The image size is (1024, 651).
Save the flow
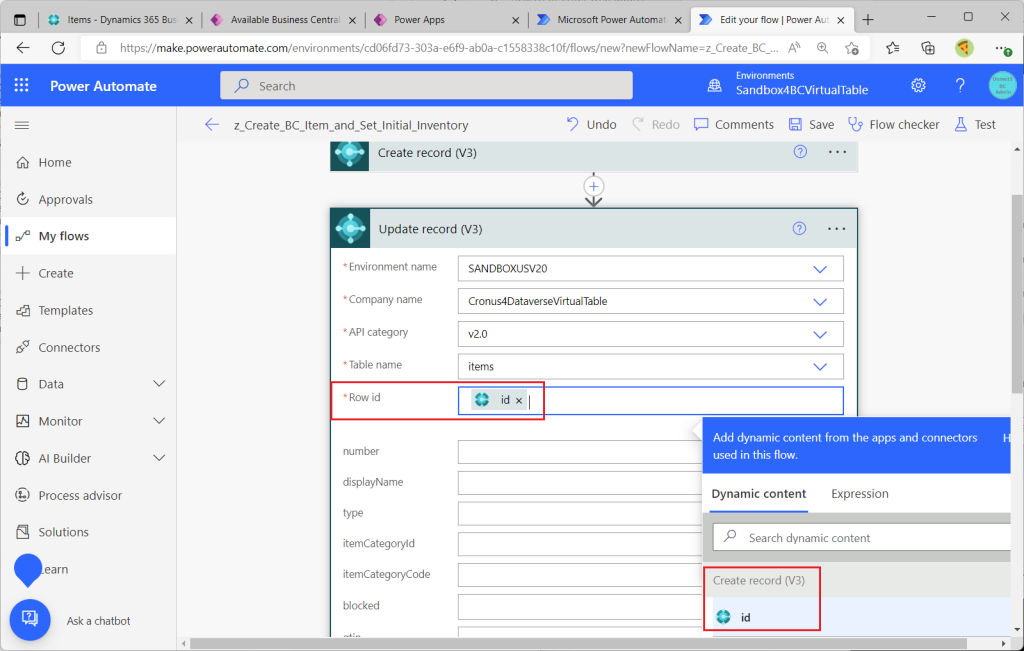point(811,125)
